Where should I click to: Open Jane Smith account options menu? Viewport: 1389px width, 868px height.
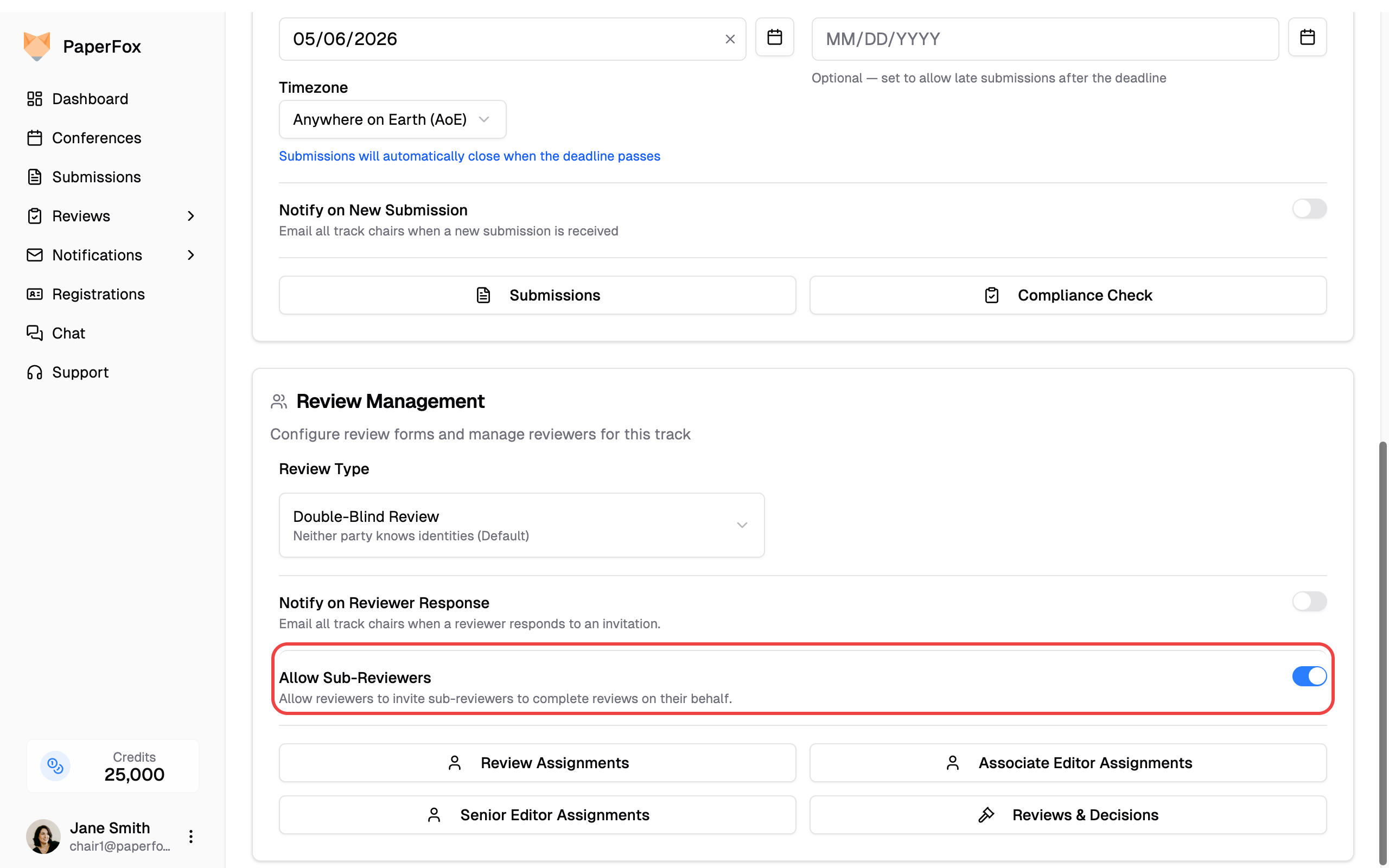[x=190, y=836]
